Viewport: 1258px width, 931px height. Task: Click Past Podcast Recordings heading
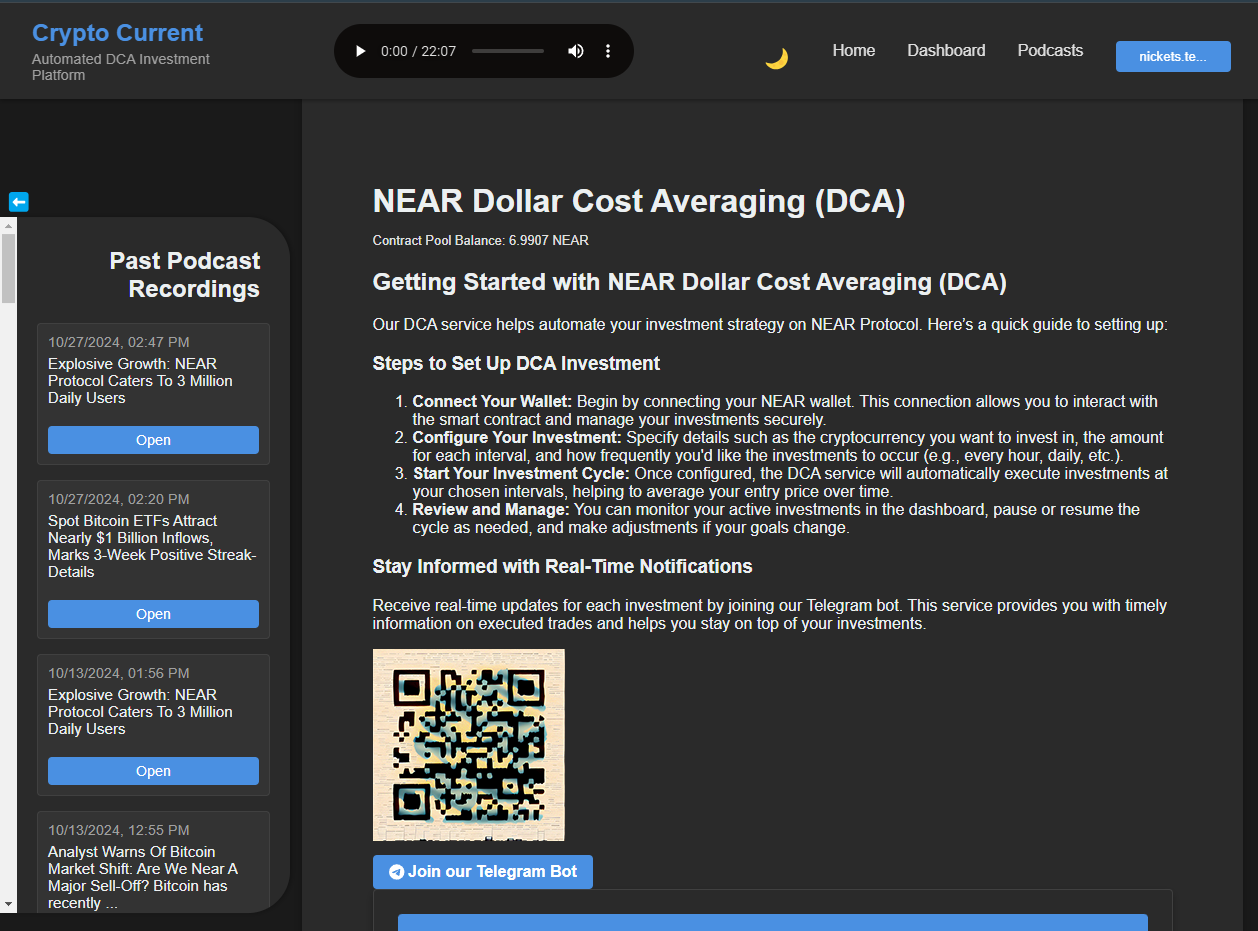click(185, 275)
